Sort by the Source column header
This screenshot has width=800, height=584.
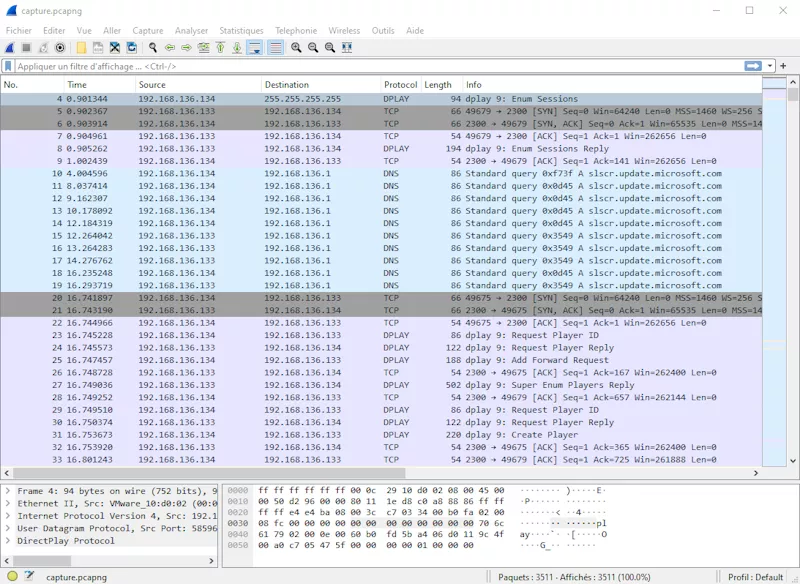point(198,85)
